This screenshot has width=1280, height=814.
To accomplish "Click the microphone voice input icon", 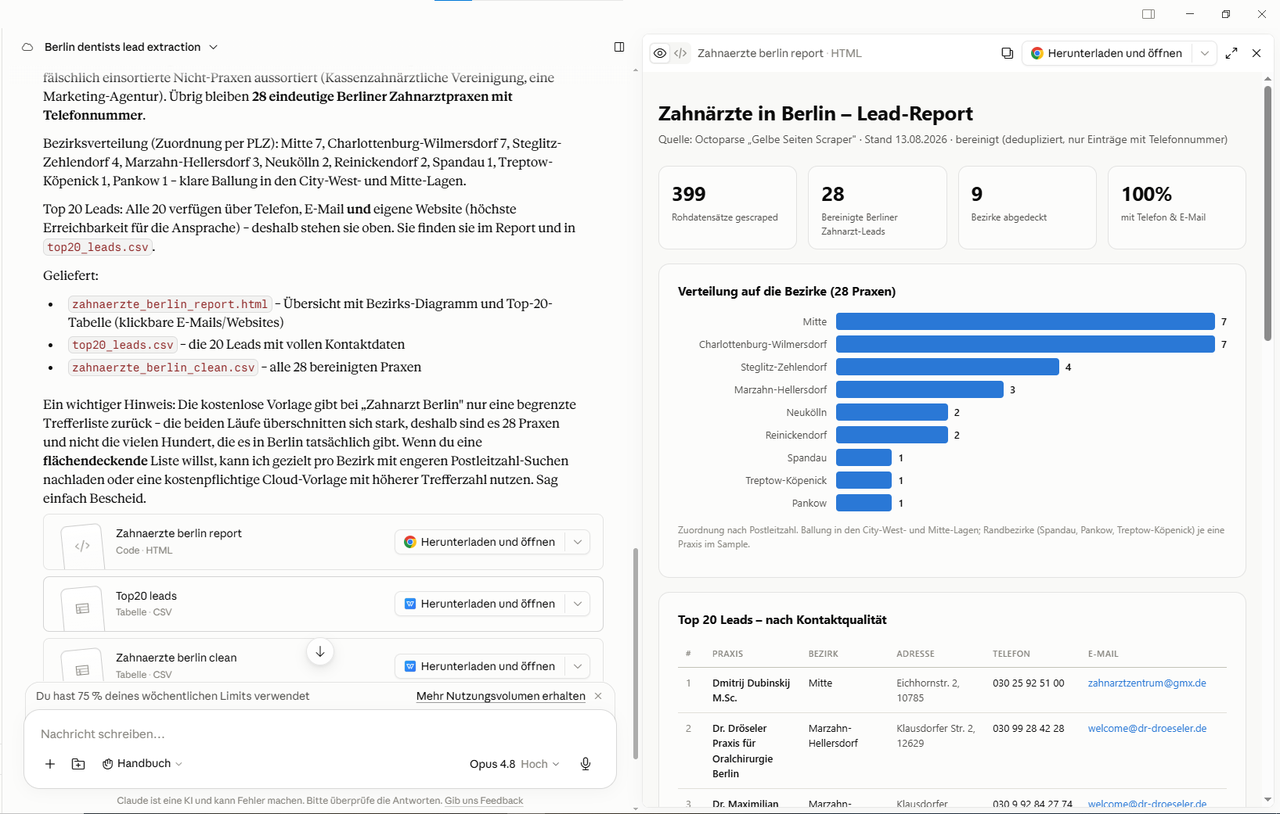I will tap(586, 764).
